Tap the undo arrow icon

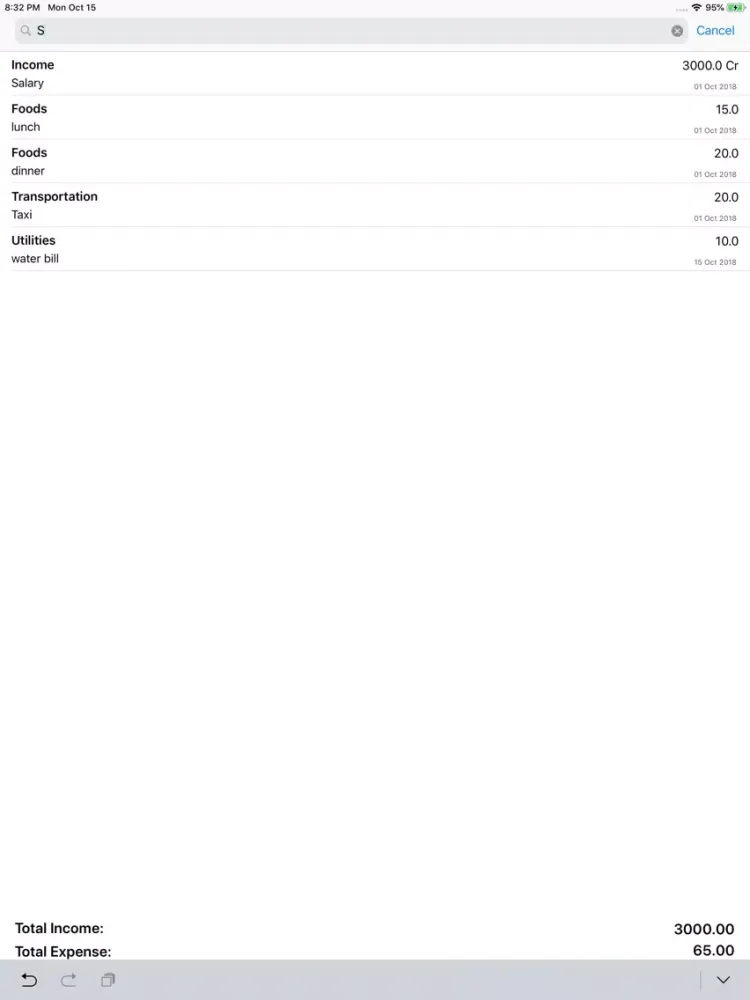[x=29, y=980]
